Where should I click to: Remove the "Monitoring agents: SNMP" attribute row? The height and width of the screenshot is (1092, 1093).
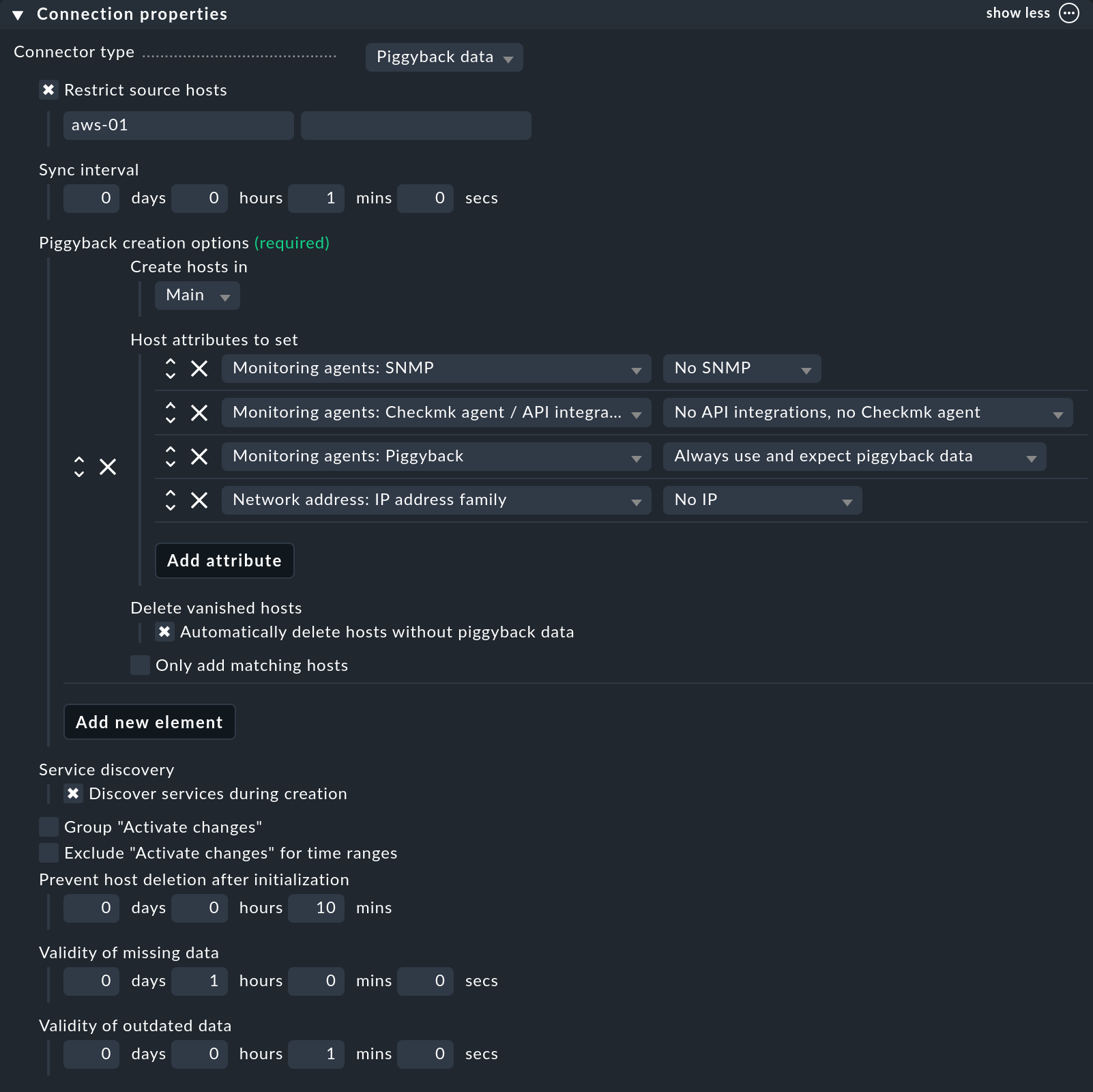(x=199, y=369)
